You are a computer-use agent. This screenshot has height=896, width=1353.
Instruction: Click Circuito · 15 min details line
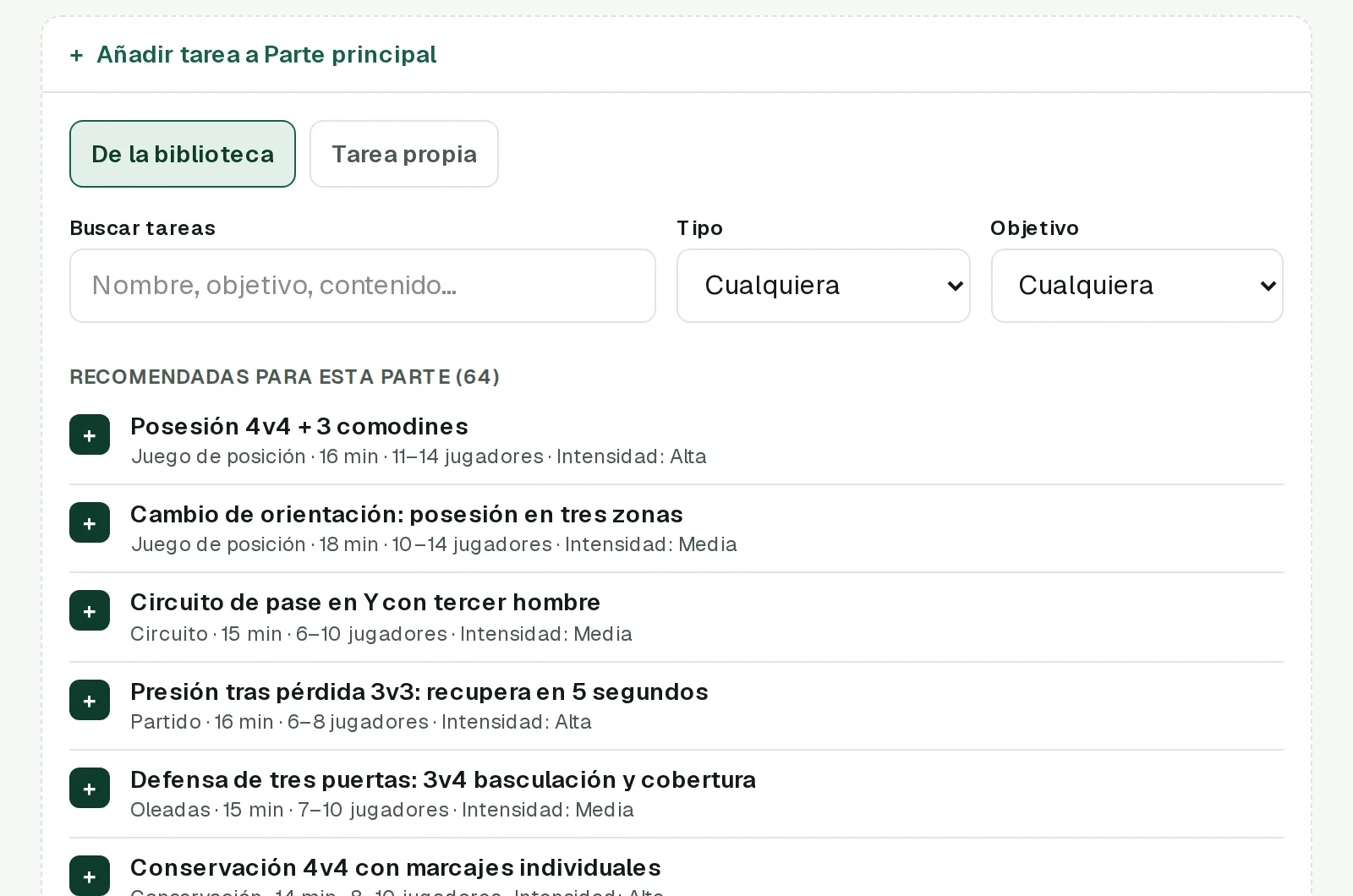pyautogui.click(x=381, y=634)
